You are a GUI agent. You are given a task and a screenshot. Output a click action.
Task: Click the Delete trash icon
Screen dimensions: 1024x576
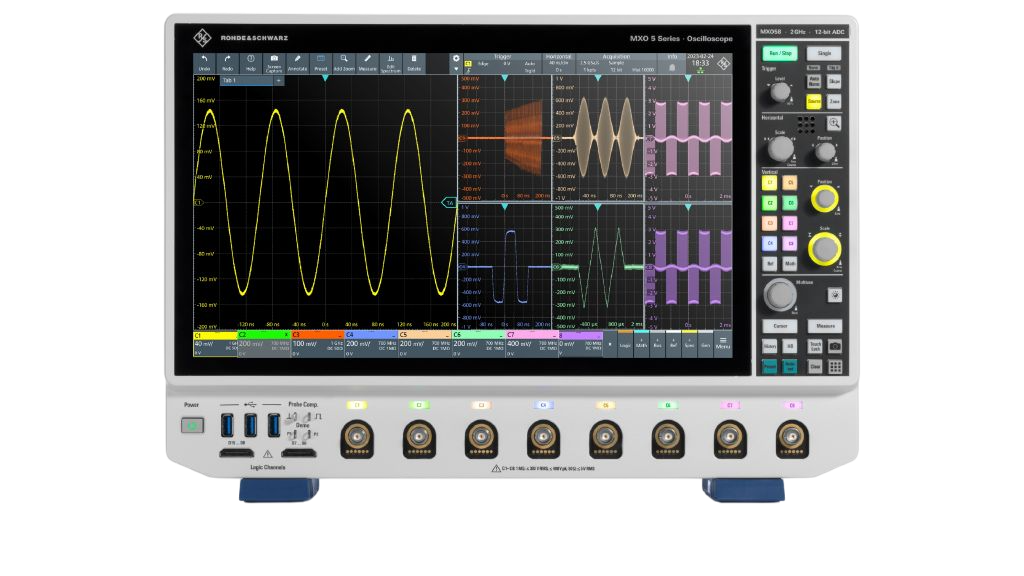click(x=414, y=62)
